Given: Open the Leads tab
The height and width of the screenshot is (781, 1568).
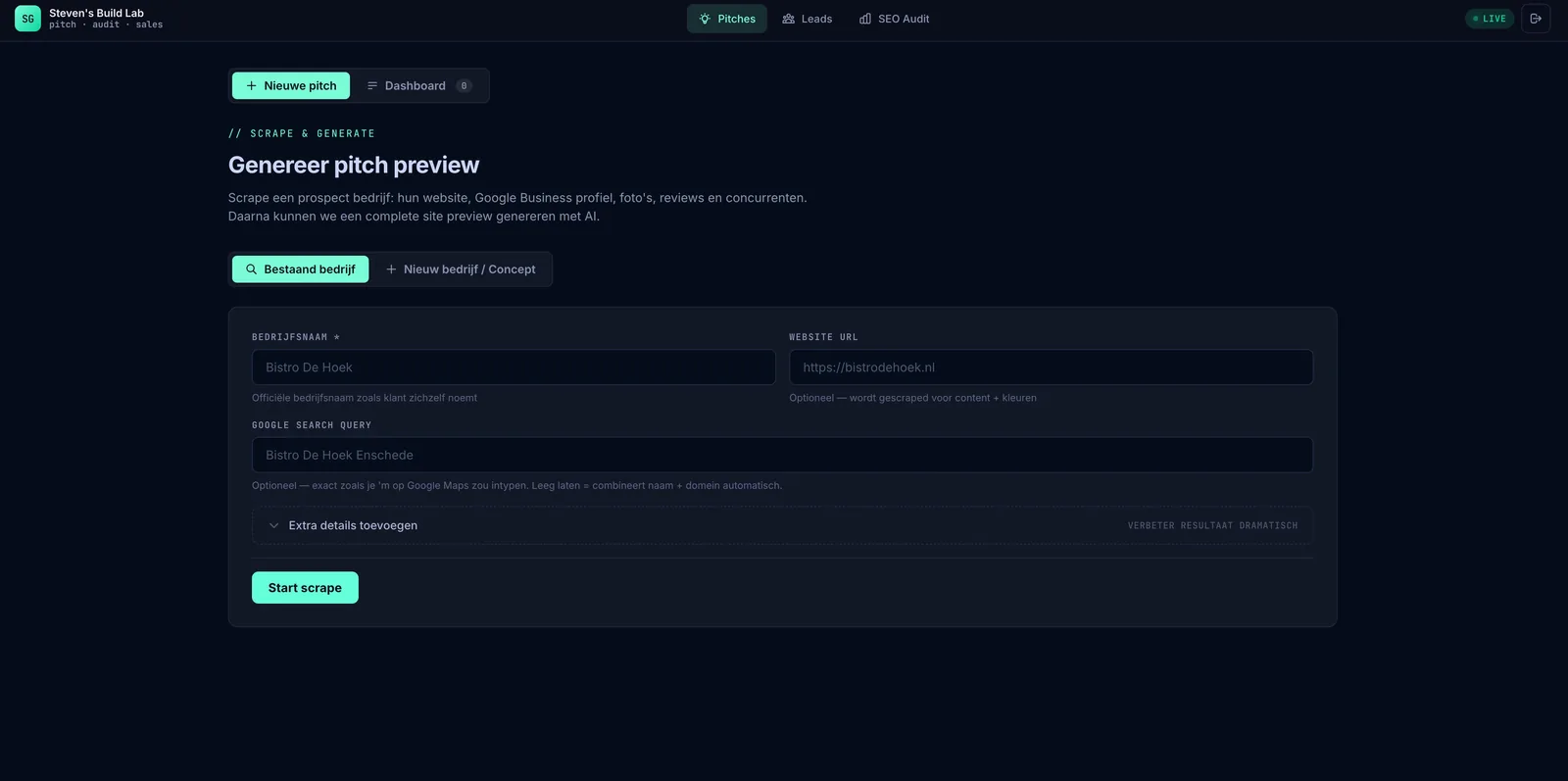Looking at the screenshot, I should point(807,19).
